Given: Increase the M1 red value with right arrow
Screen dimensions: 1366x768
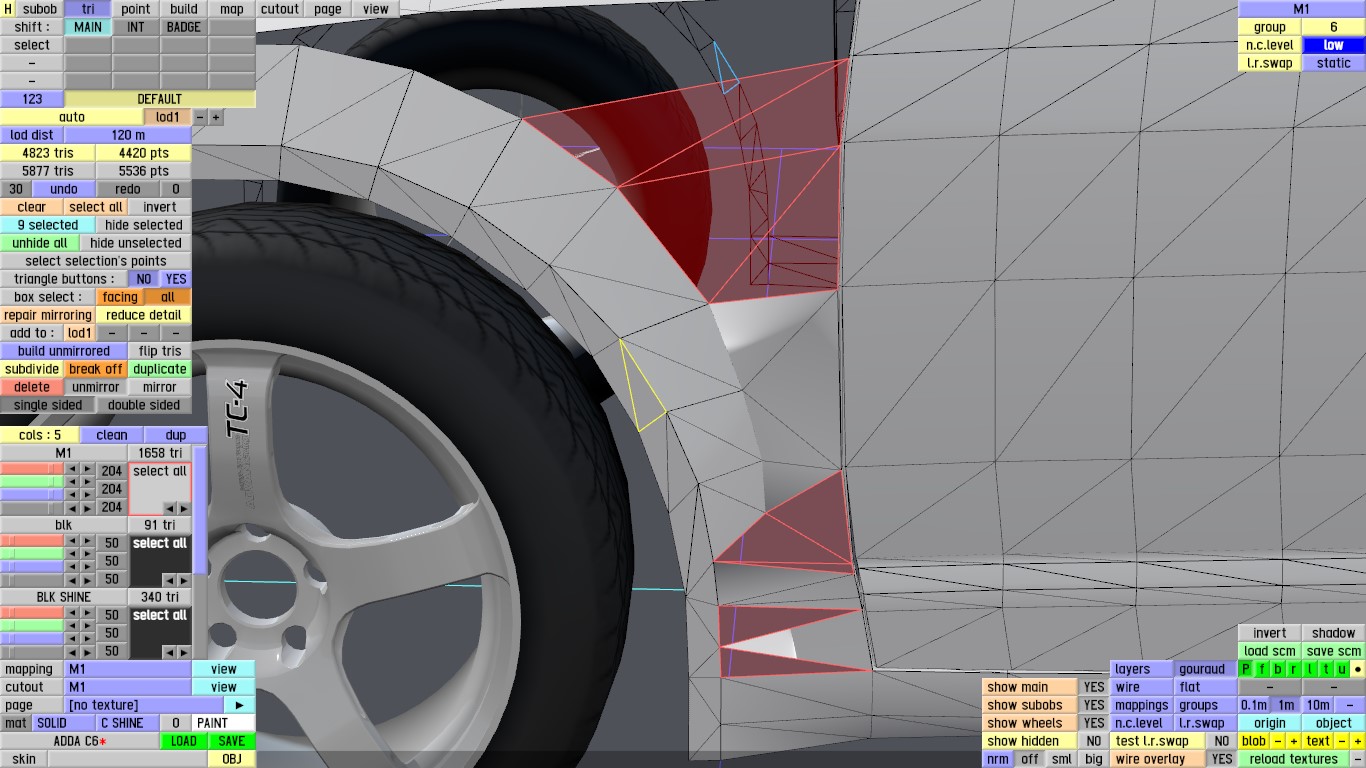Looking at the screenshot, I should [88, 471].
